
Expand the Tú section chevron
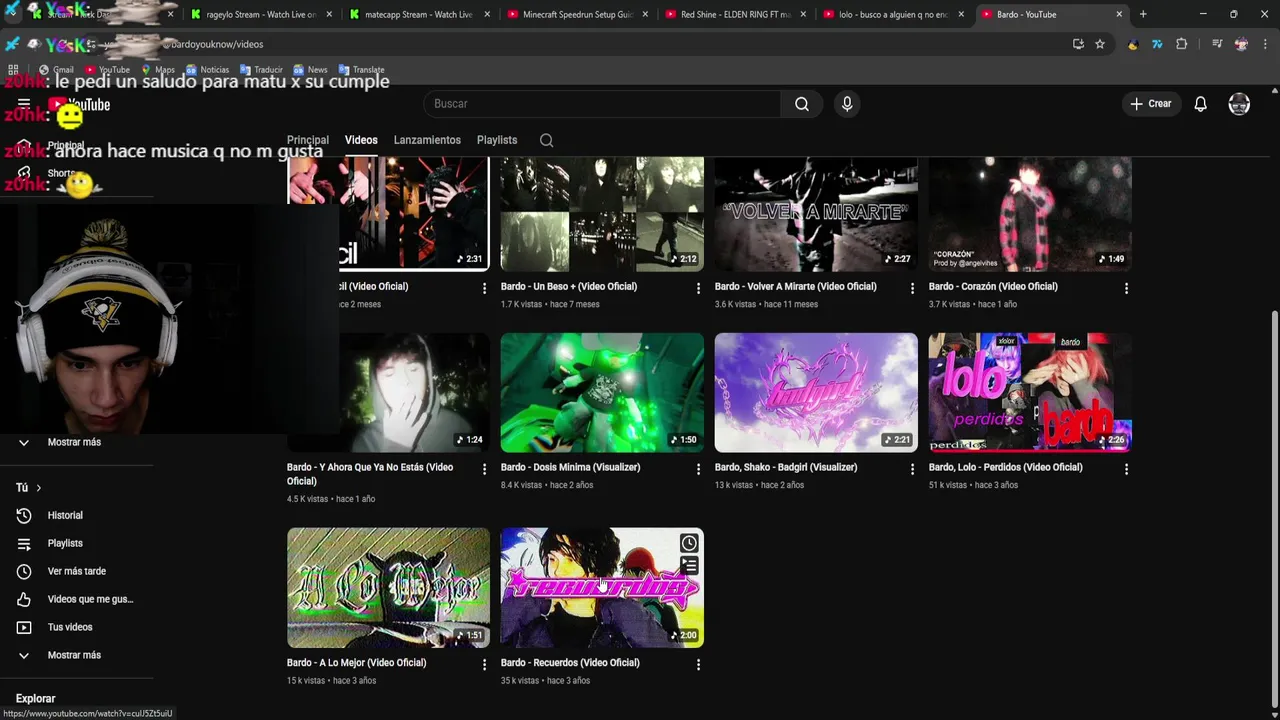[x=38, y=488]
